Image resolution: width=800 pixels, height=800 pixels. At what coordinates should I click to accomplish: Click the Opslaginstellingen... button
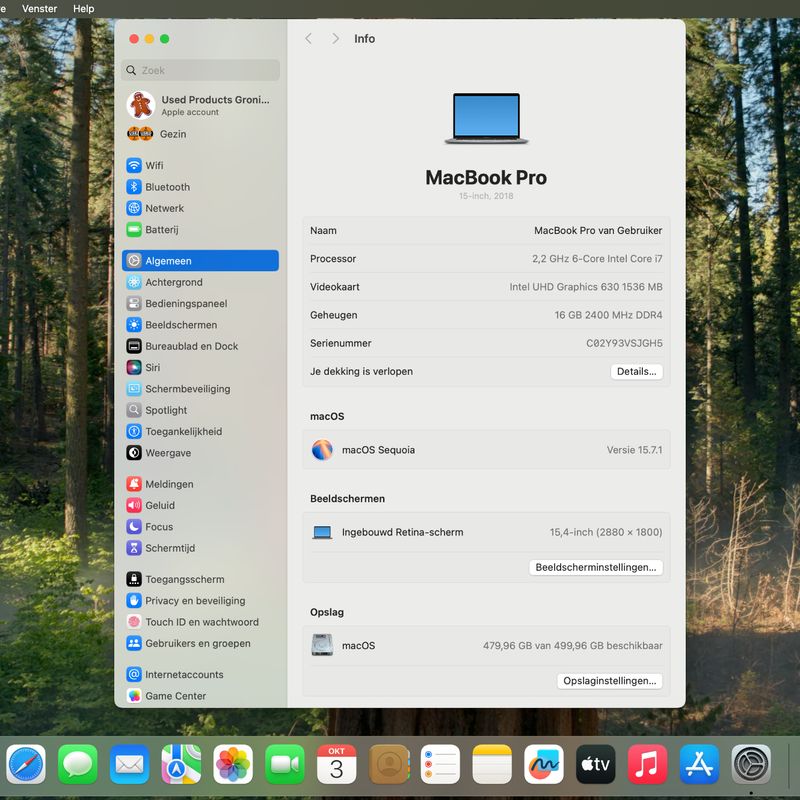click(609, 681)
